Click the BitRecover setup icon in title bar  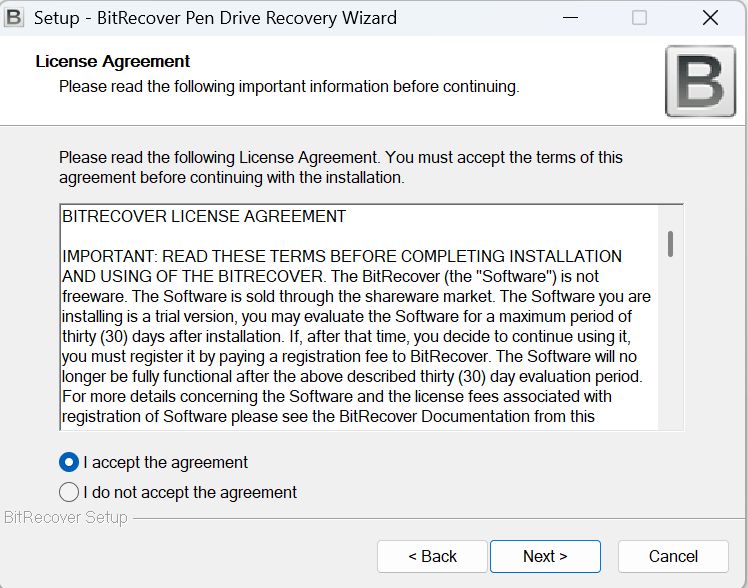click(15, 18)
